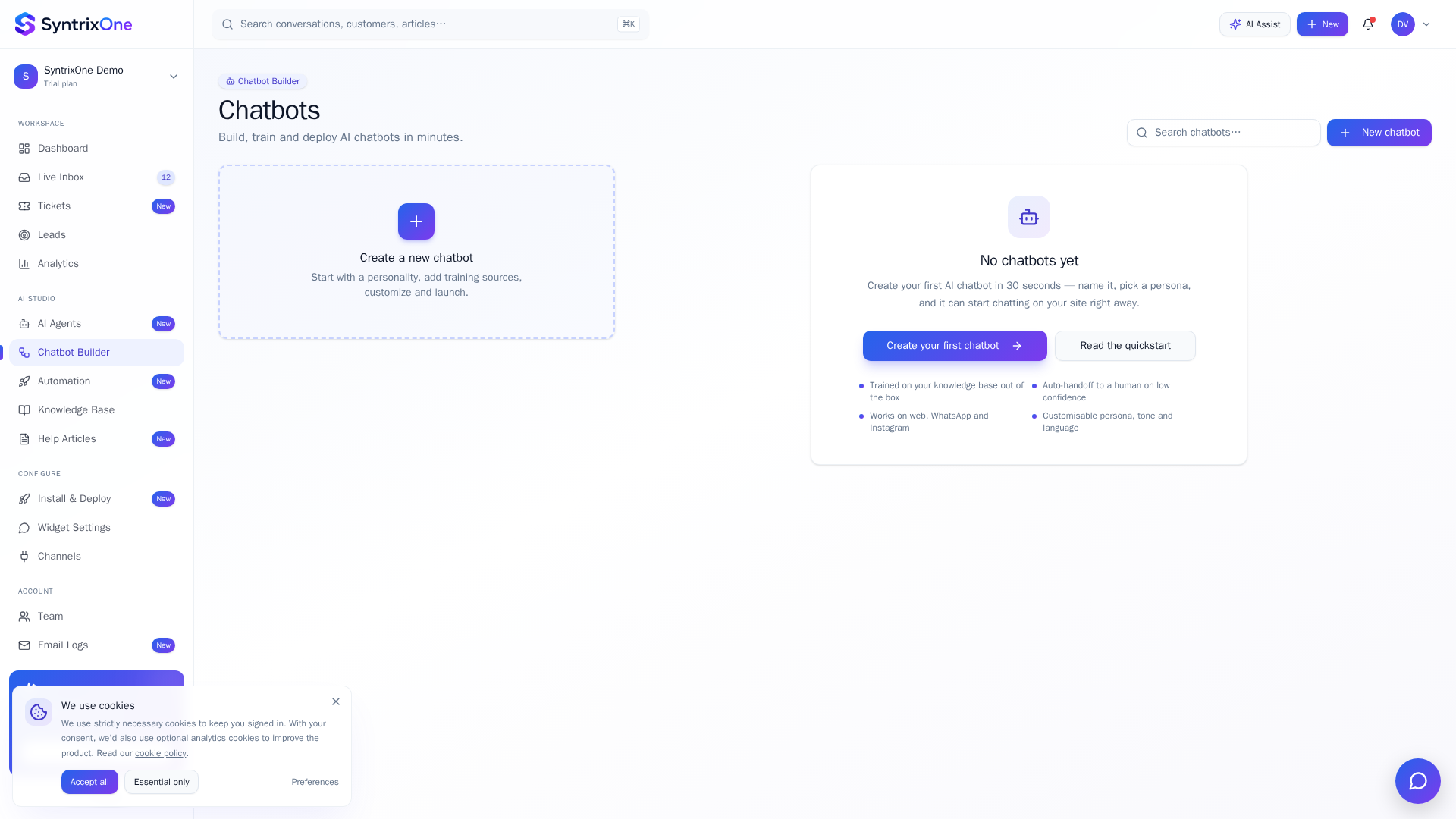Screen dimensions: 1456x819
Task: Click the plus tile to create chatbot
Action: [x=416, y=221]
